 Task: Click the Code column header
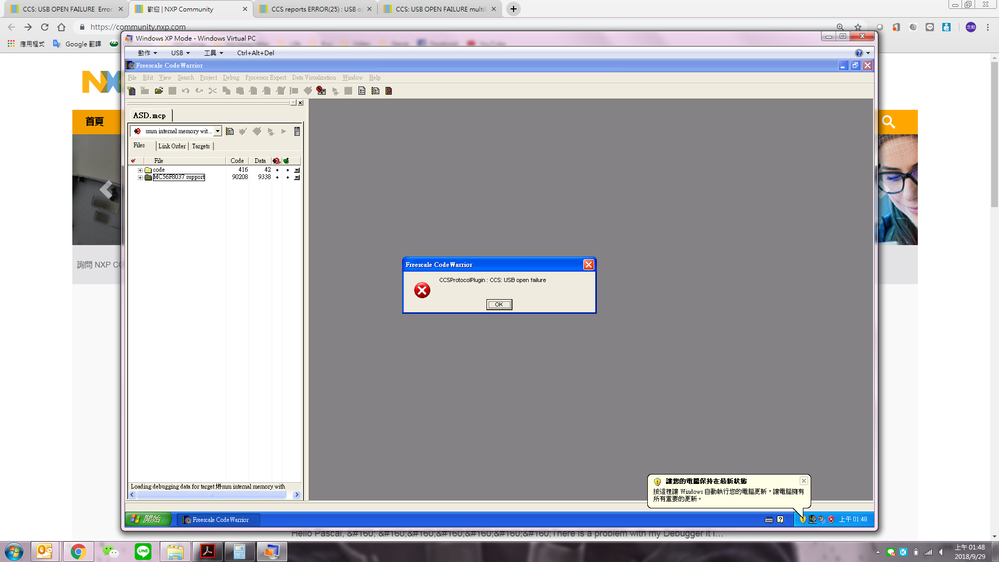coord(237,161)
